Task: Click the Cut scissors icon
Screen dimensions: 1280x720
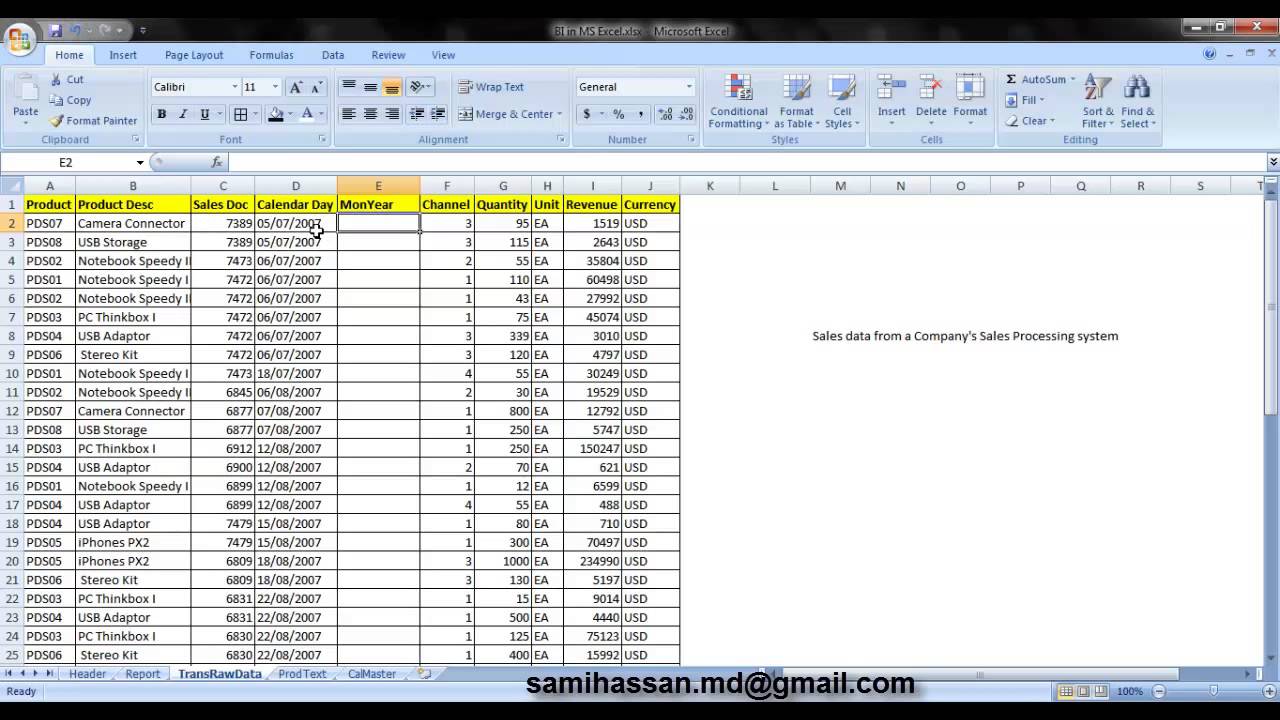Action: pos(56,79)
